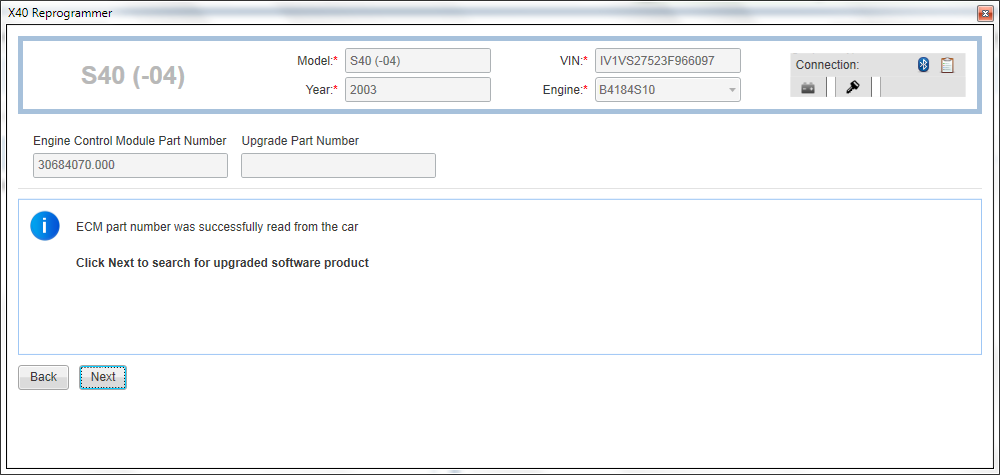Open the Engine dropdown showing B4184S10
Viewport: 1000px width, 475px height.
pyautogui.click(x=668, y=90)
